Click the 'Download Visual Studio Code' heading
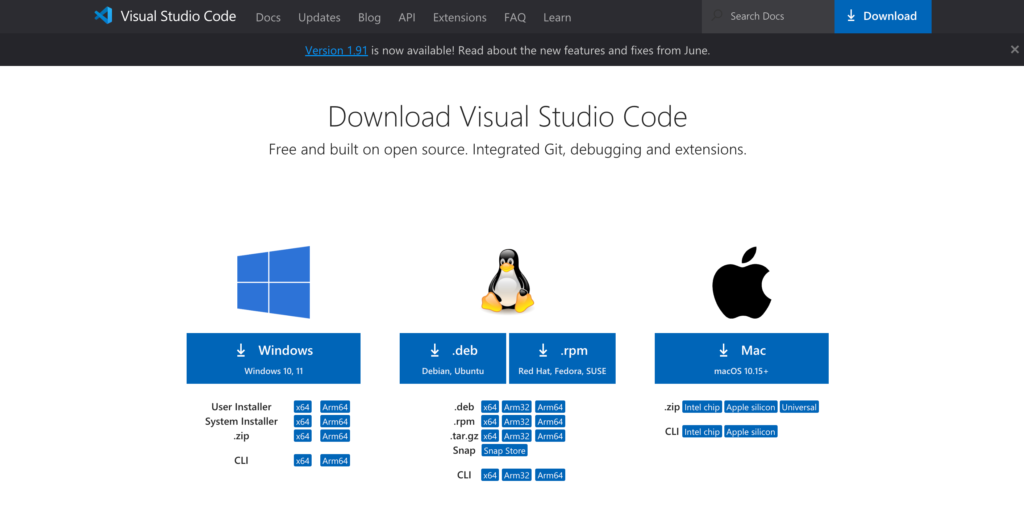The height and width of the screenshot is (511, 1024). click(507, 117)
